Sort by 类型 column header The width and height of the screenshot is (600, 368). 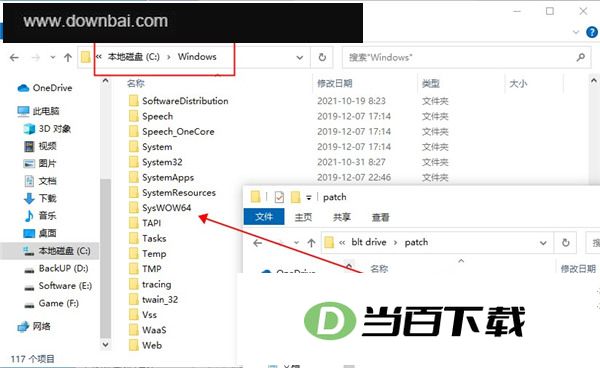click(430, 83)
